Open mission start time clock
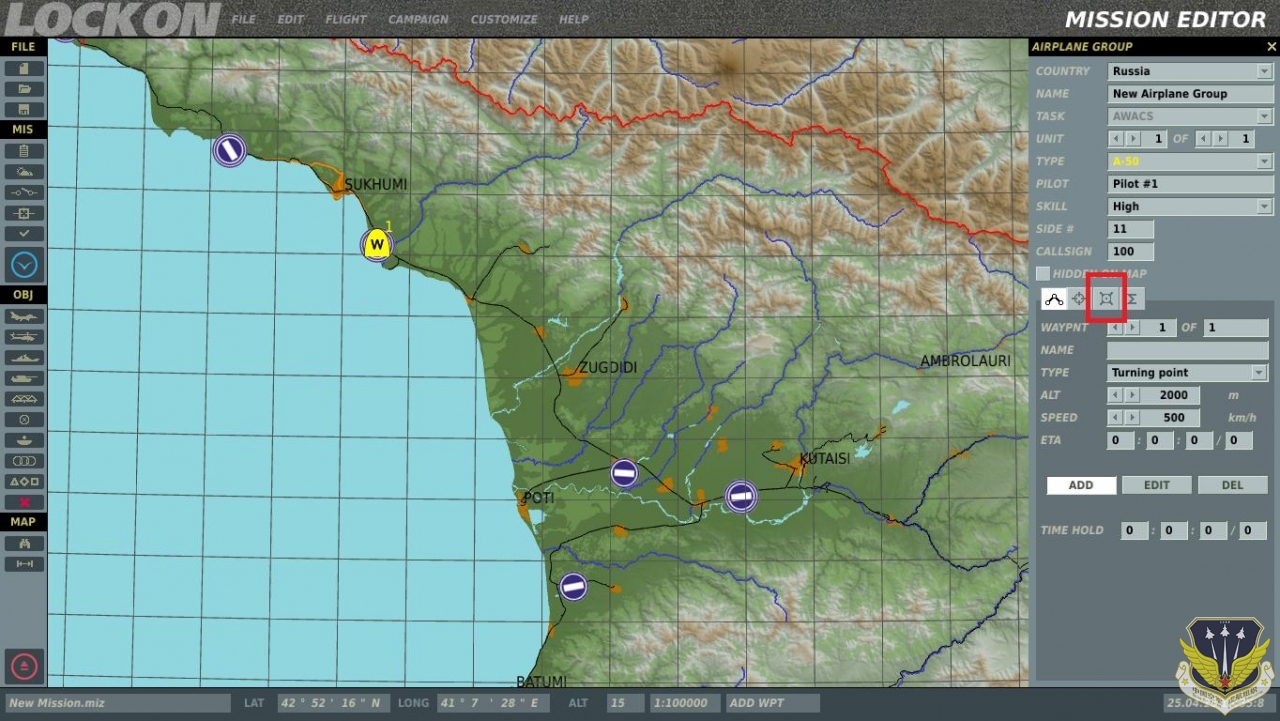Screen dimensions: 1280x721 (25, 265)
